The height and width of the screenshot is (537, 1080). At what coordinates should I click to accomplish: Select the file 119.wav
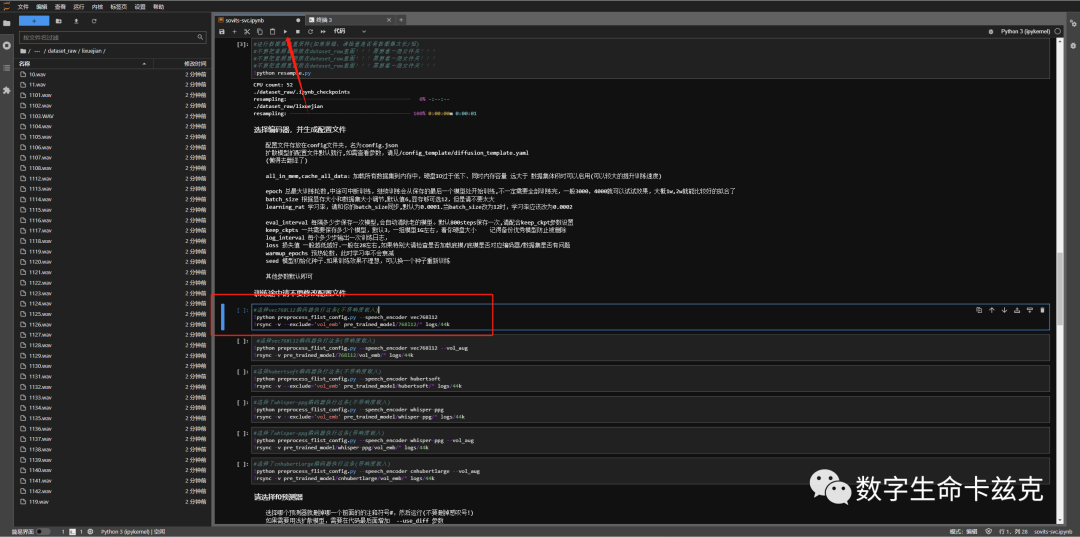113,502
